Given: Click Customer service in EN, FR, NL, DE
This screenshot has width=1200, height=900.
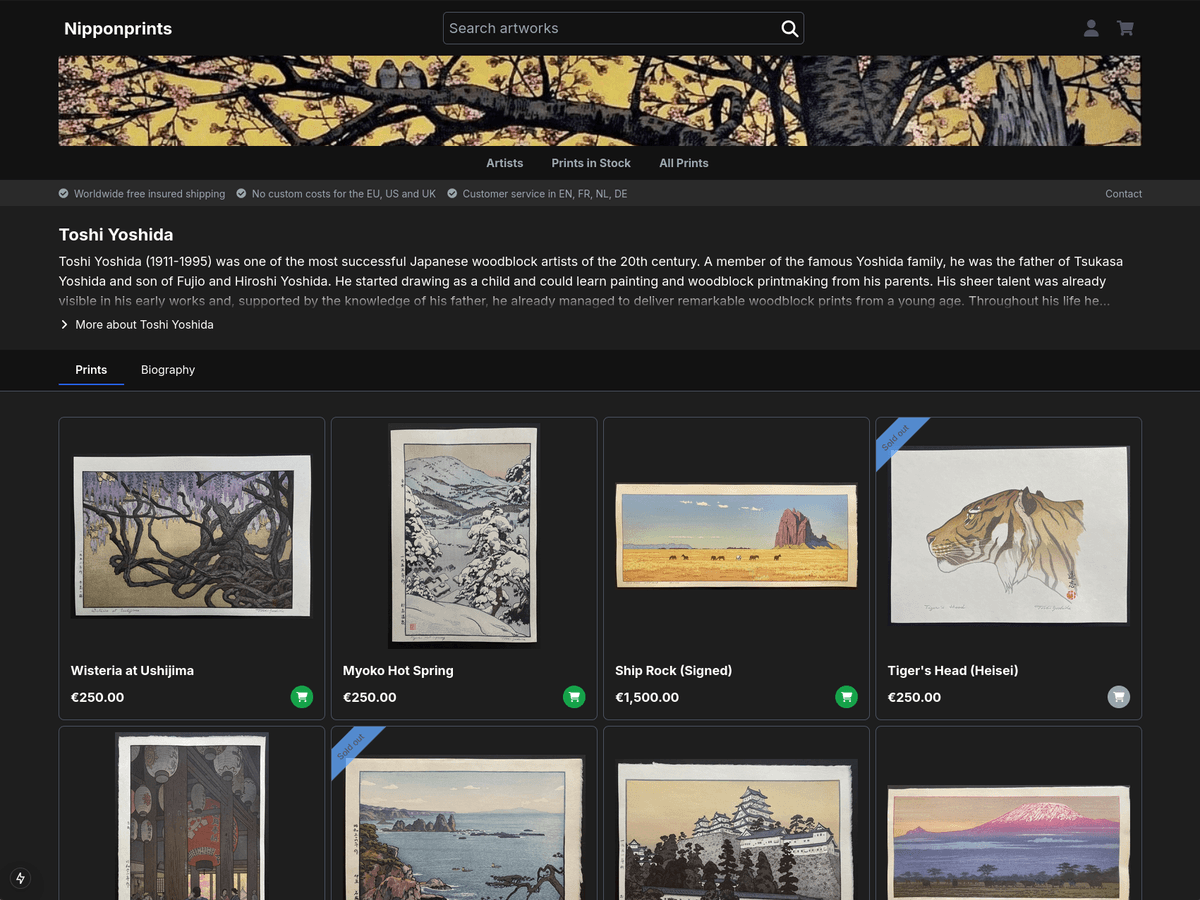Looking at the screenshot, I should (545, 194).
